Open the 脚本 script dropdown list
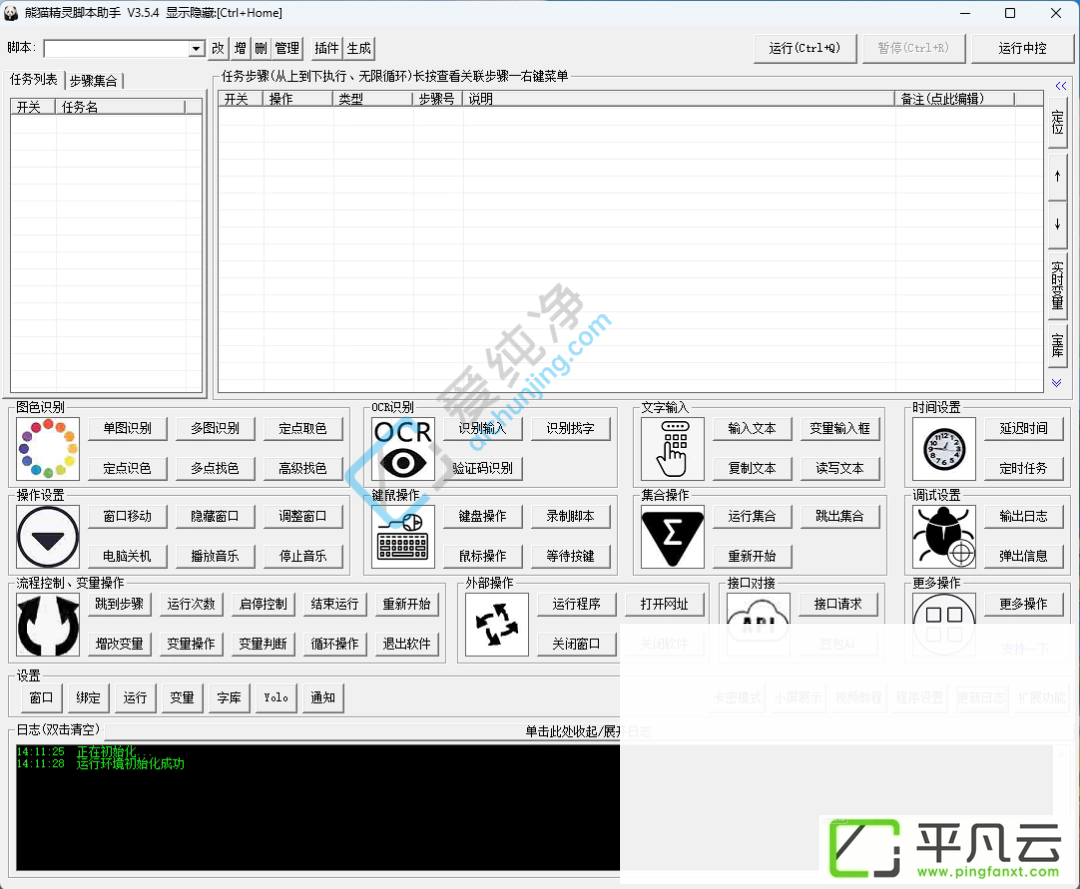1080x889 pixels. pos(196,48)
